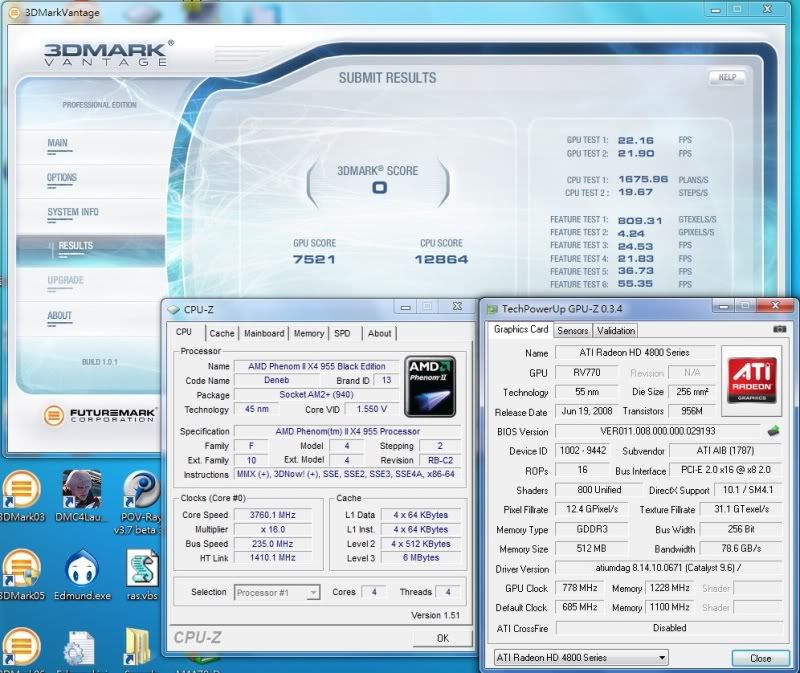The width and height of the screenshot is (800, 673).
Task: Click the Level 3 cache 6 MBytes value
Action: coord(421,558)
